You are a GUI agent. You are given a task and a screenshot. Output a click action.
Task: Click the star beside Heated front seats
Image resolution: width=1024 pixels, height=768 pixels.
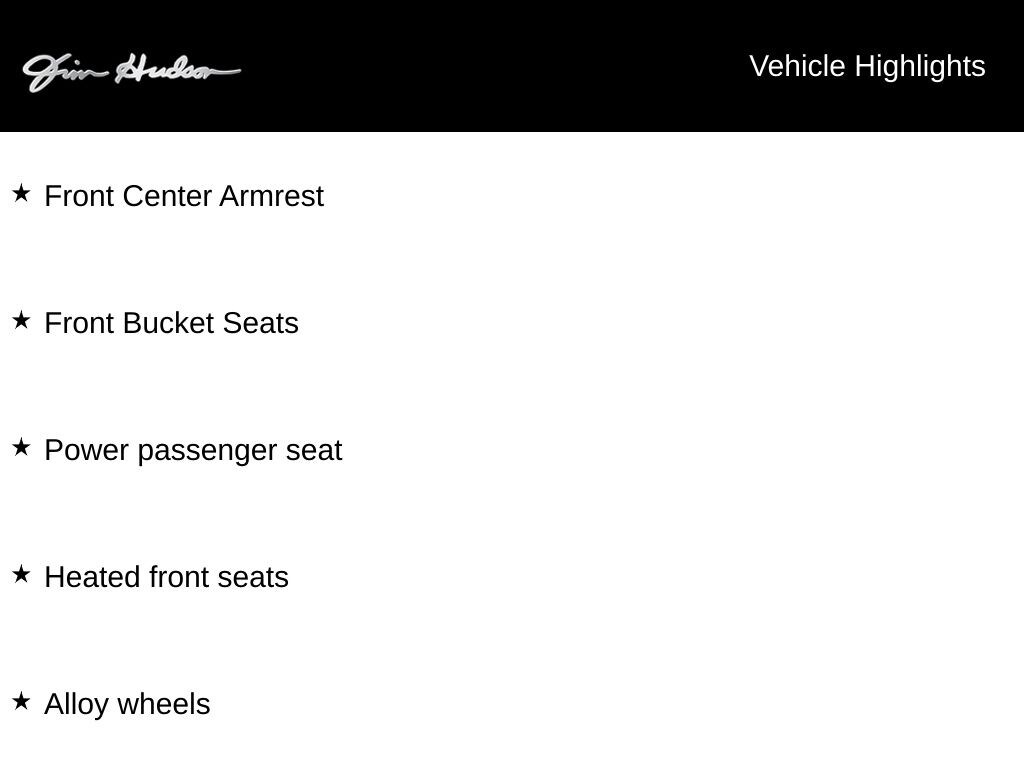(x=22, y=575)
